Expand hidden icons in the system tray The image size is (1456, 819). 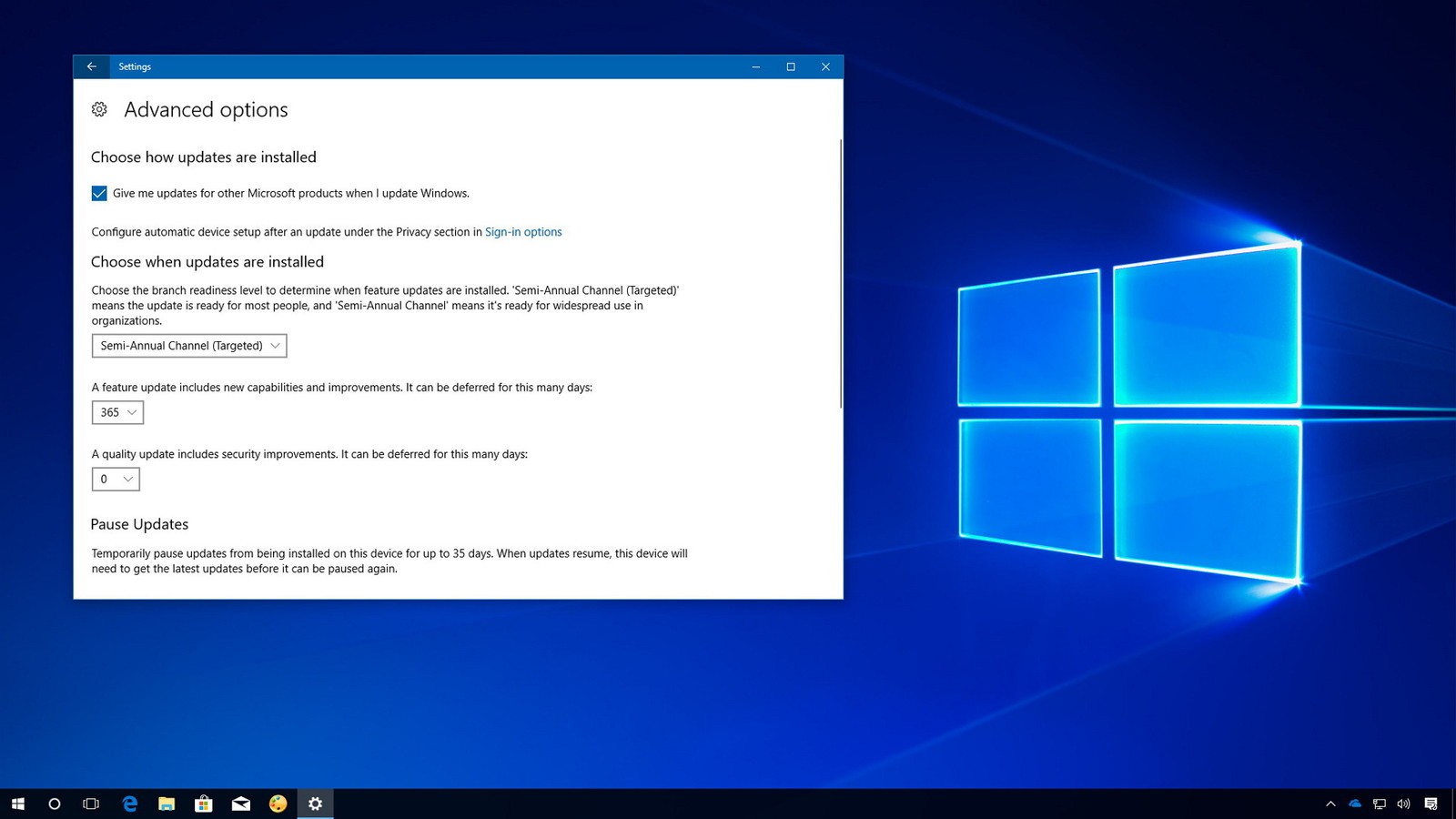coord(1330,804)
